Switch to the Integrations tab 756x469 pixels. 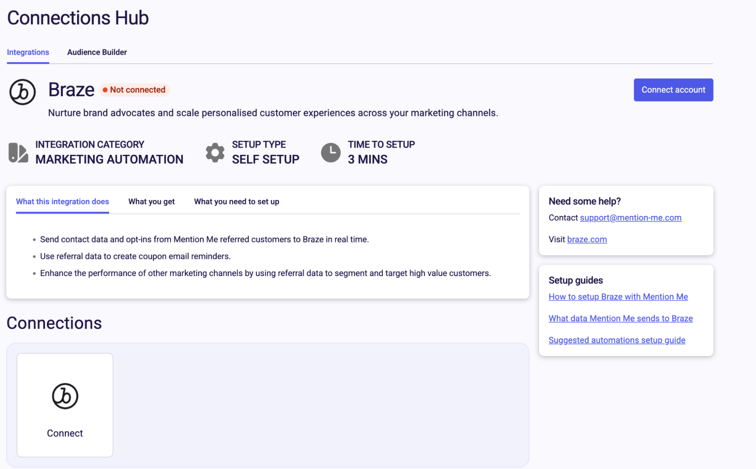[x=28, y=52]
